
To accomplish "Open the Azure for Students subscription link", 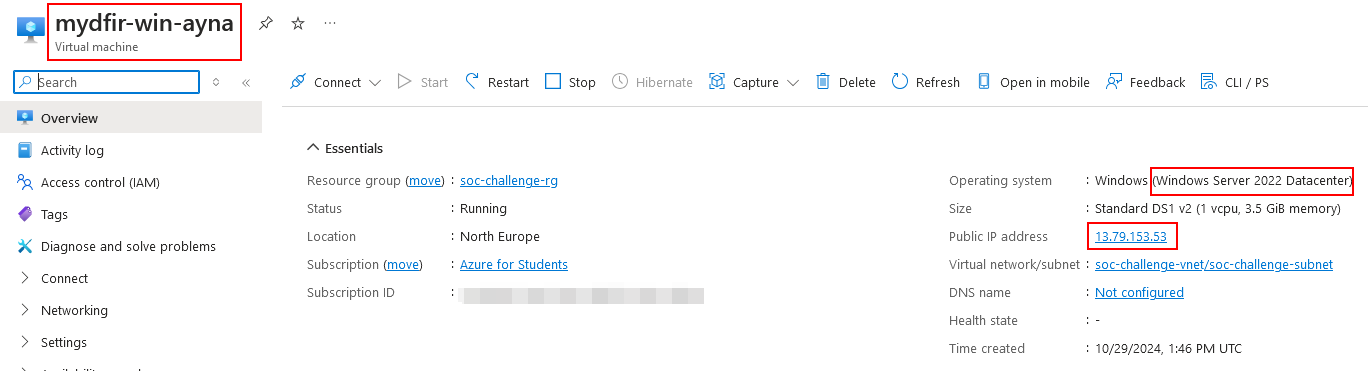I will click(x=514, y=265).
